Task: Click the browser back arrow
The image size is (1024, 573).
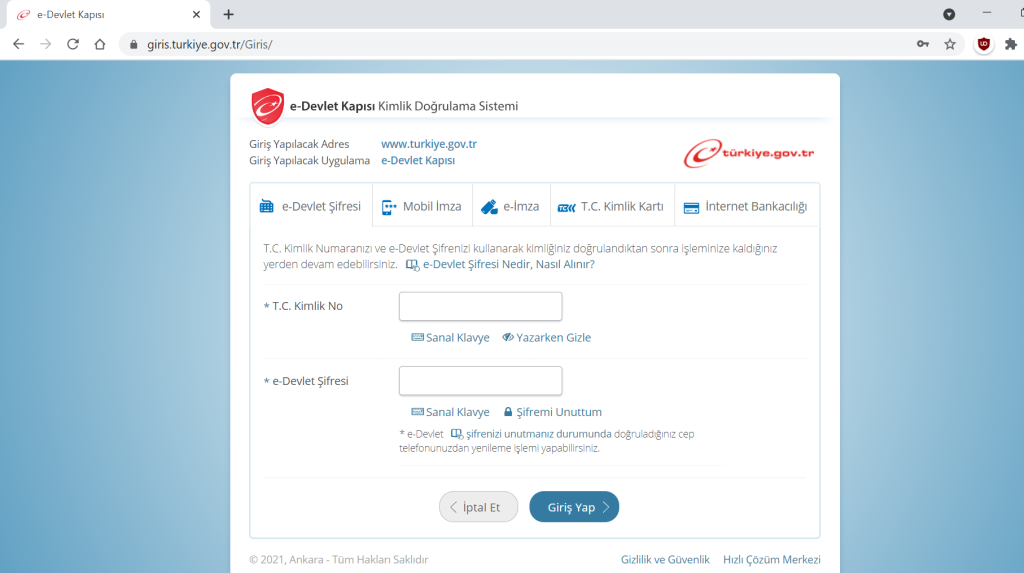Action: click(18, 44)
